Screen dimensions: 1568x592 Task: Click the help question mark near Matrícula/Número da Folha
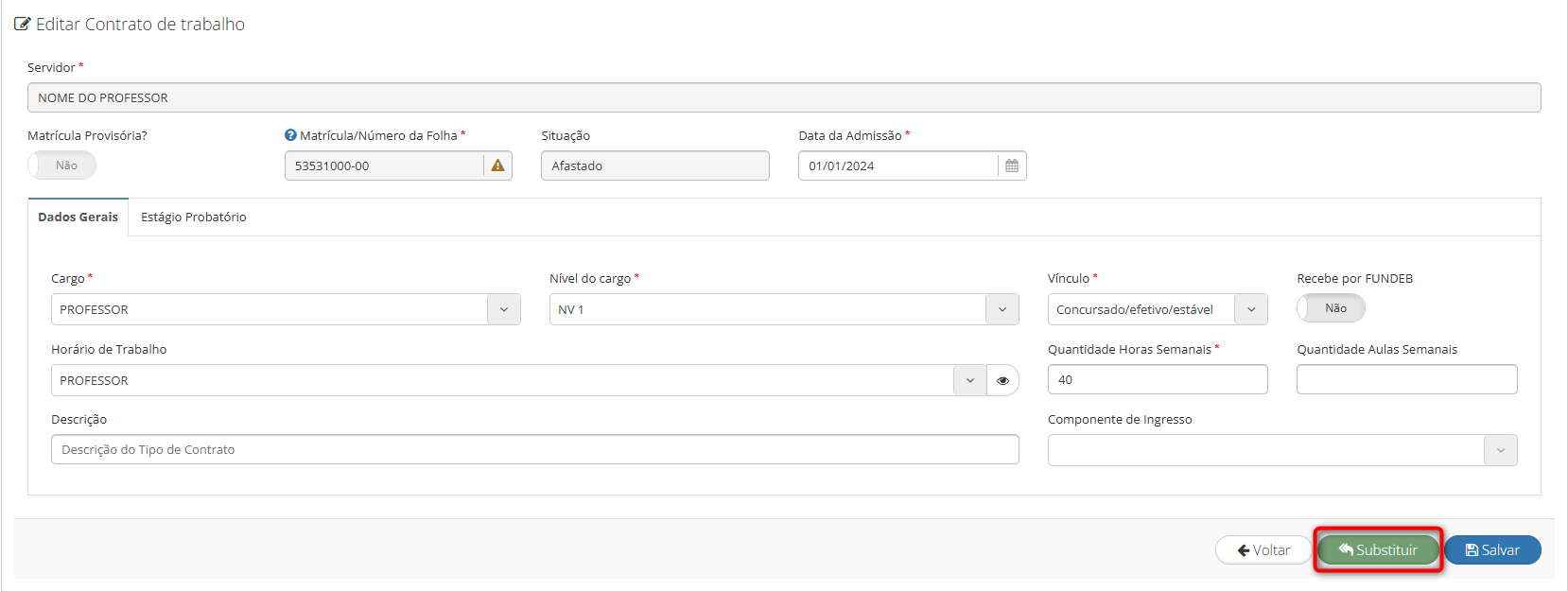click(x=290, y=135)
